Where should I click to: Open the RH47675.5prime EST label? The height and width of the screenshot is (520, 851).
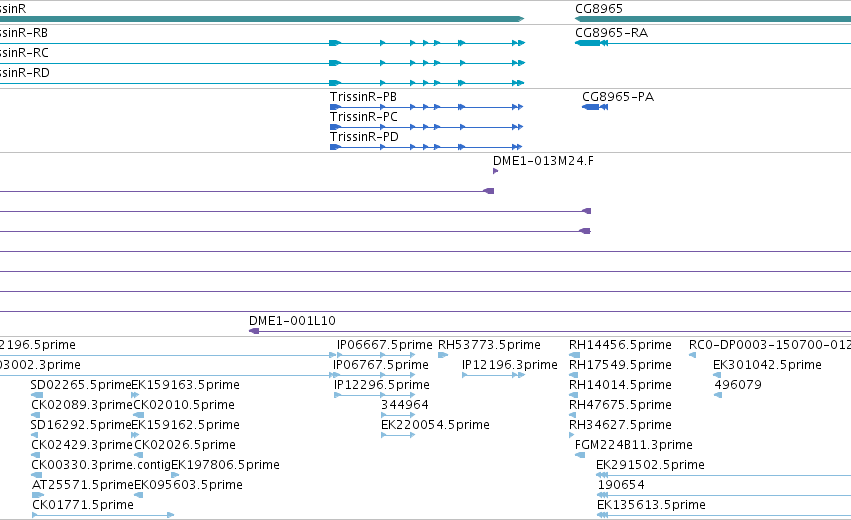(x=620, y=405)
